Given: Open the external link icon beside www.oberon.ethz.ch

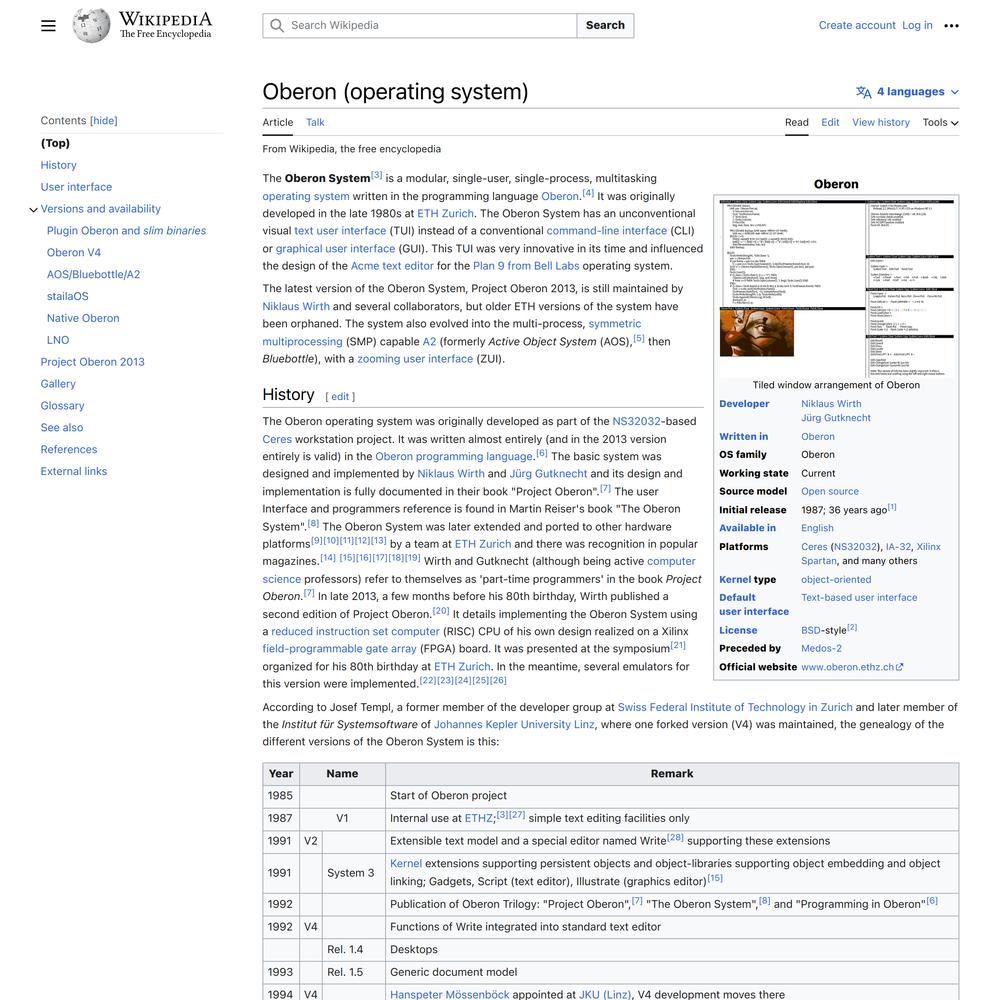Looking at the screenshot, I should click(900, 667).
